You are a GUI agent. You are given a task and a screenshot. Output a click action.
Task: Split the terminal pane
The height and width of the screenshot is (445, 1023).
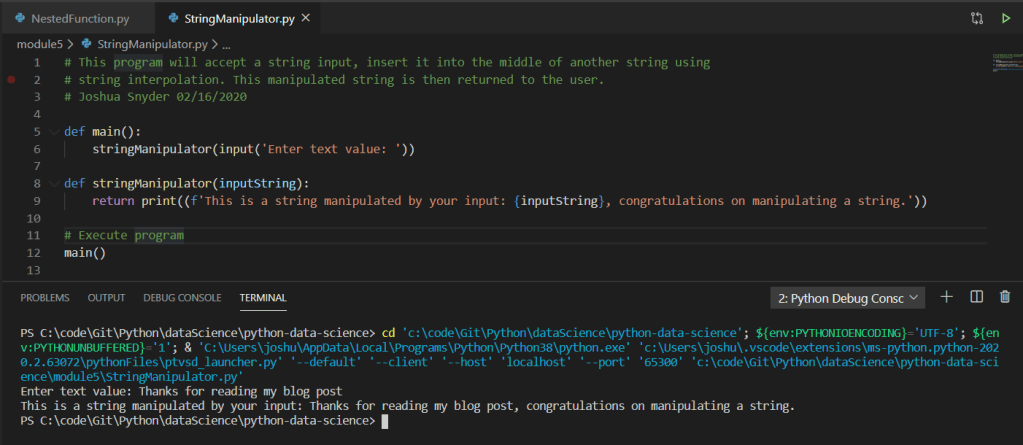[977, 297]
